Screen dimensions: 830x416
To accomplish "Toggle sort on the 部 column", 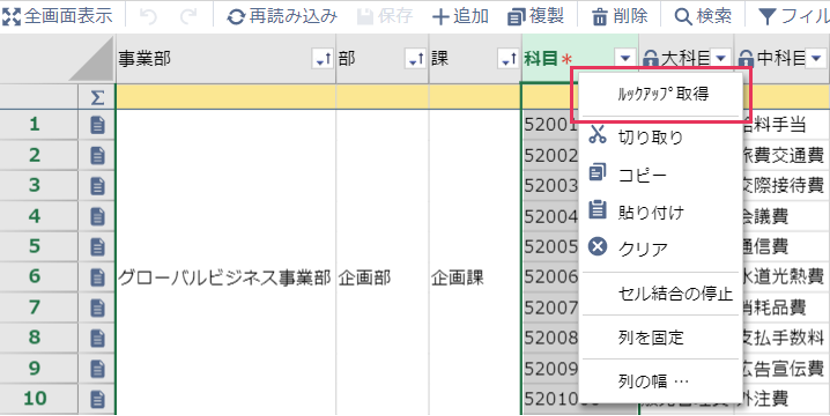I will (x=415, y=60).
